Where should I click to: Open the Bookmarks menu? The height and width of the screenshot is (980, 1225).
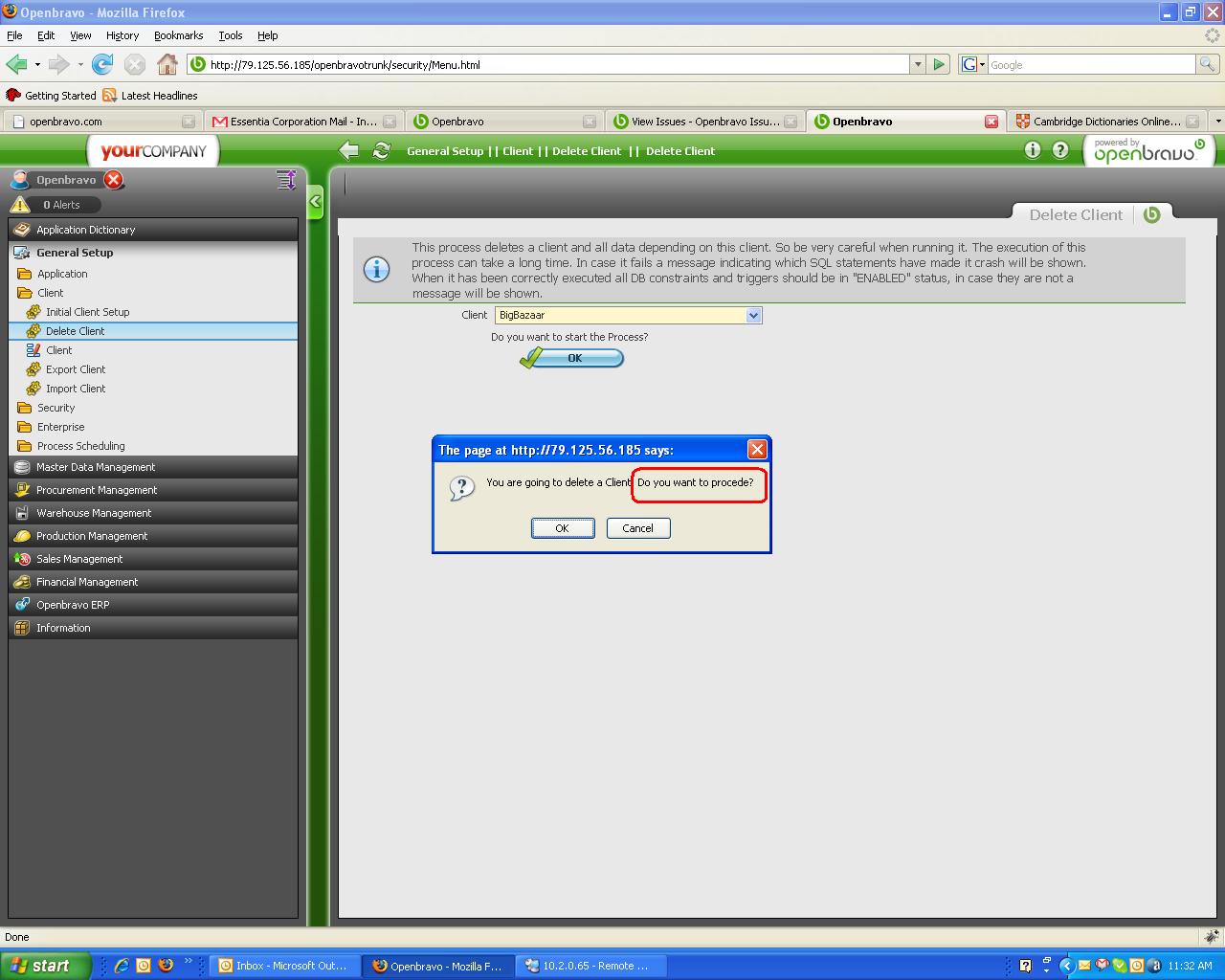click(x=178, y=35)
